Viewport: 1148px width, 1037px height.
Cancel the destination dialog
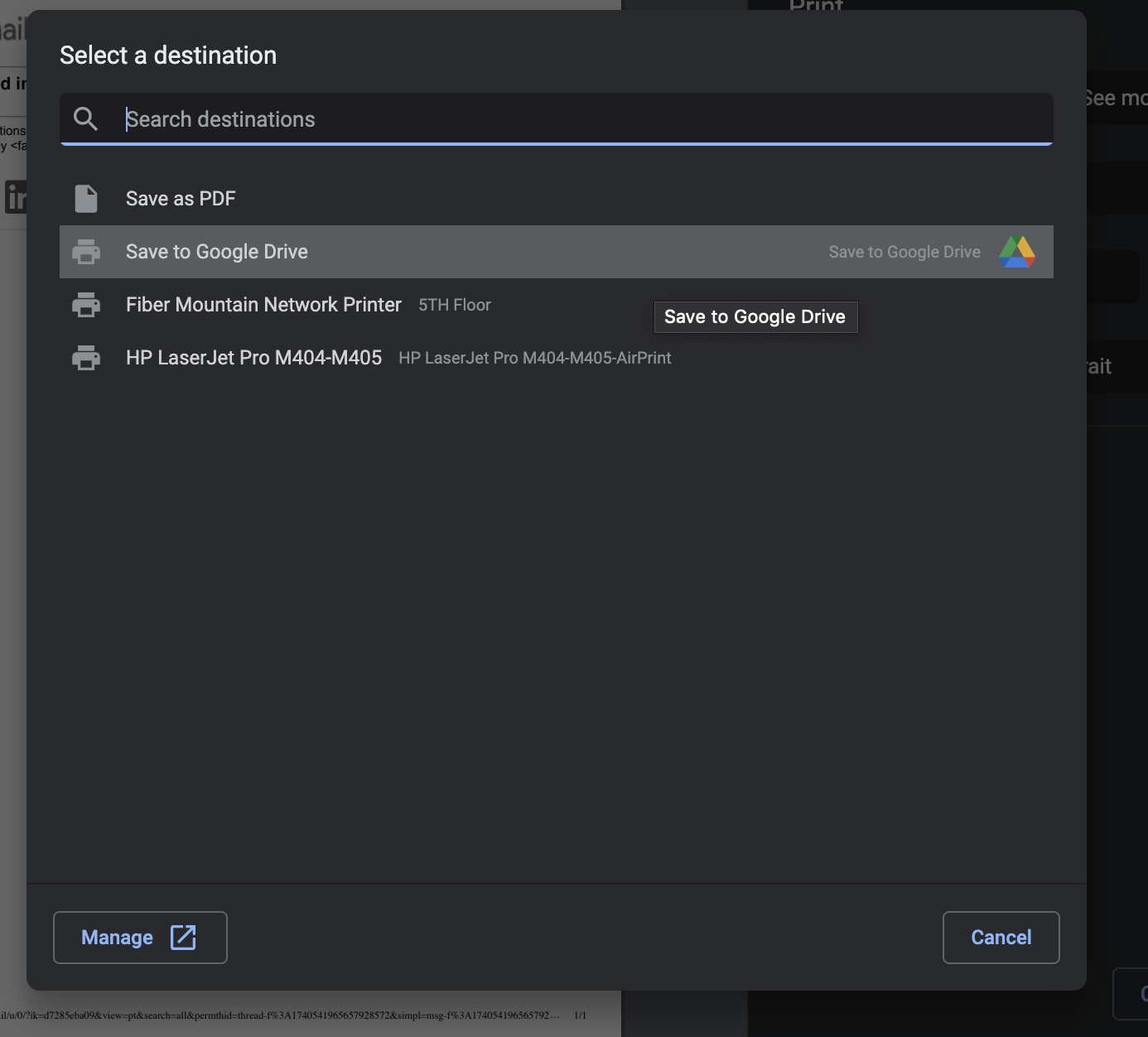(1001, 938)
